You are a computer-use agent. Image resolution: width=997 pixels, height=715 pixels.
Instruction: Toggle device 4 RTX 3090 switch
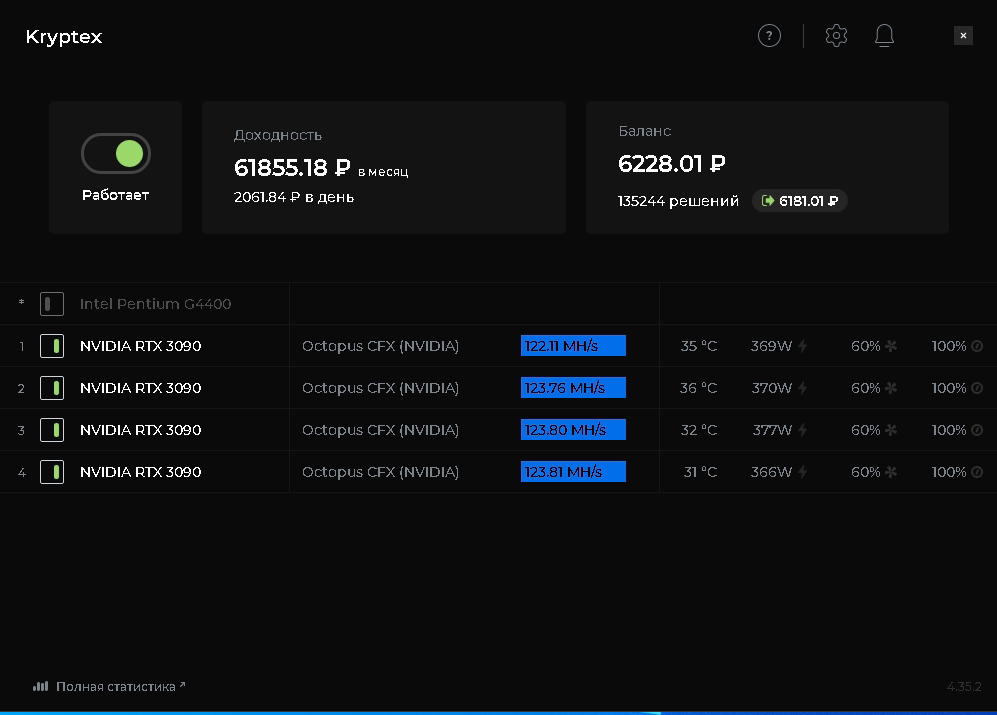point(52,472)
